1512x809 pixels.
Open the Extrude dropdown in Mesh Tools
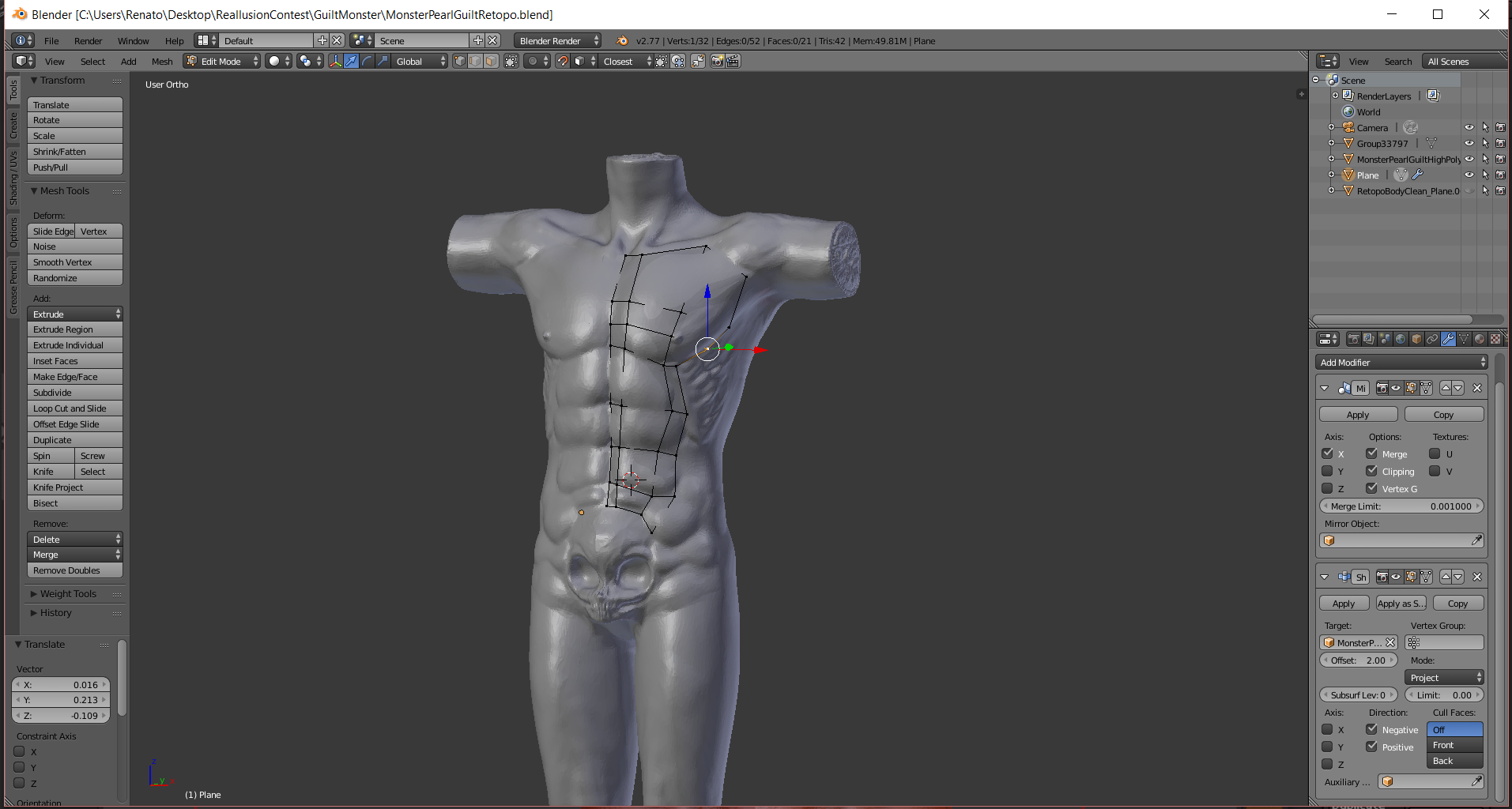[x=75, y=314]
